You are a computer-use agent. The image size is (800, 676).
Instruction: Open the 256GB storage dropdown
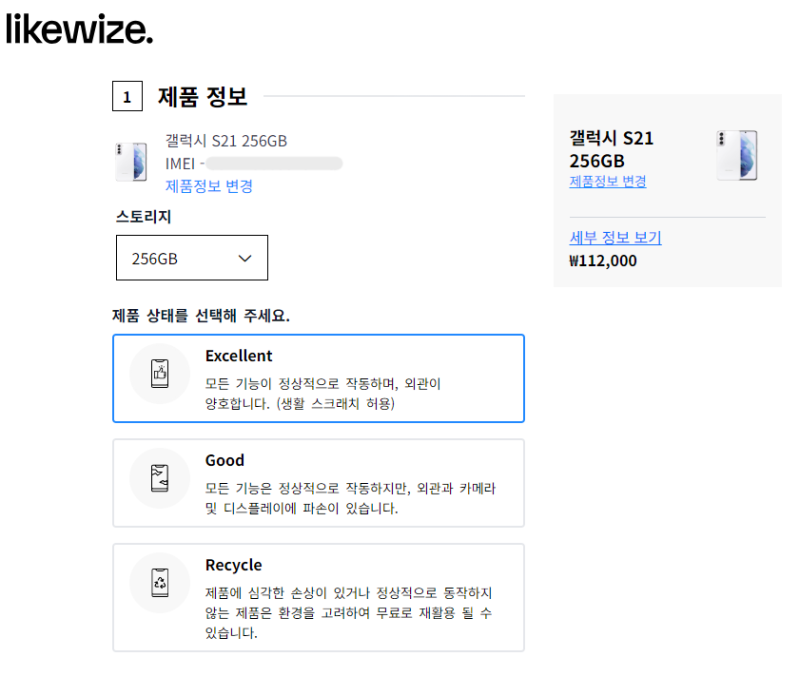coord(191,258)
